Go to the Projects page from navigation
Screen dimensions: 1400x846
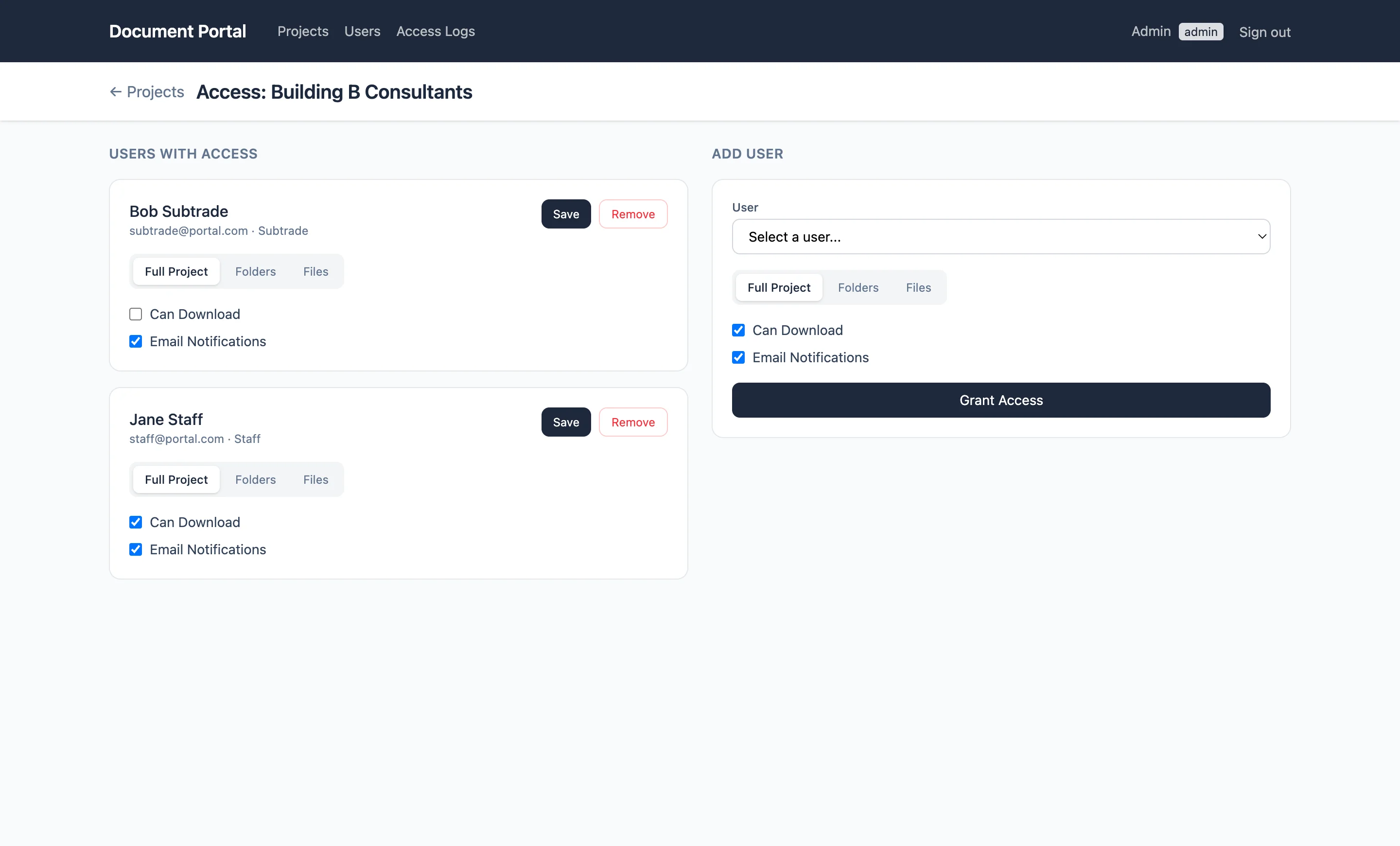coord(302,31)
